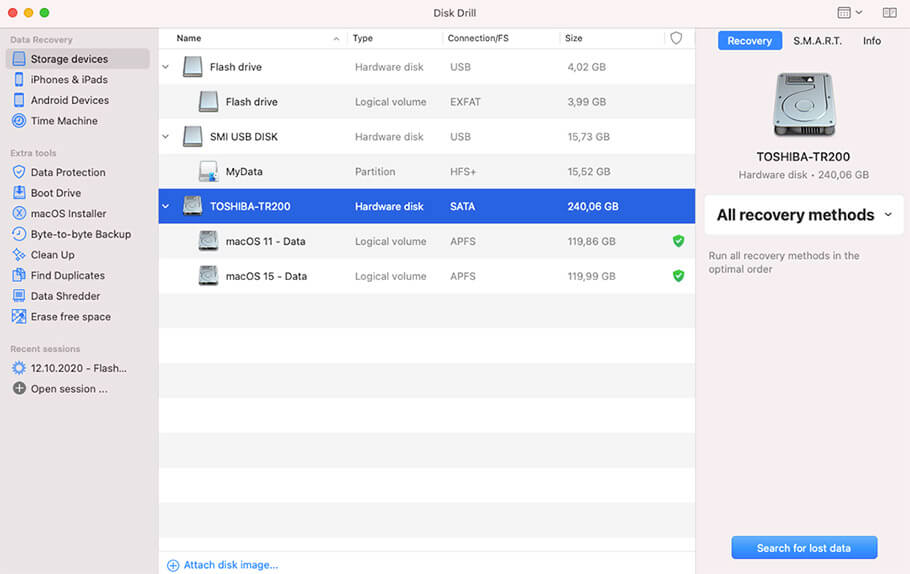Switch to the S.M.A.R.T. tab
Screen dimensions: 910x574
click(x=817, y=41)
